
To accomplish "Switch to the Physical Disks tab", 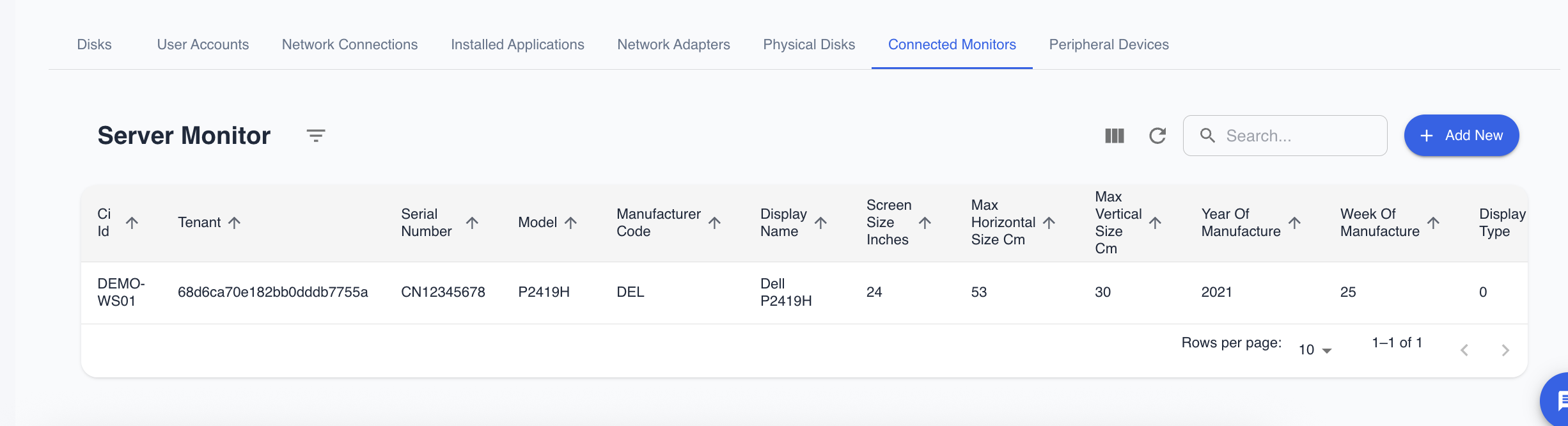I will (808, 45).
